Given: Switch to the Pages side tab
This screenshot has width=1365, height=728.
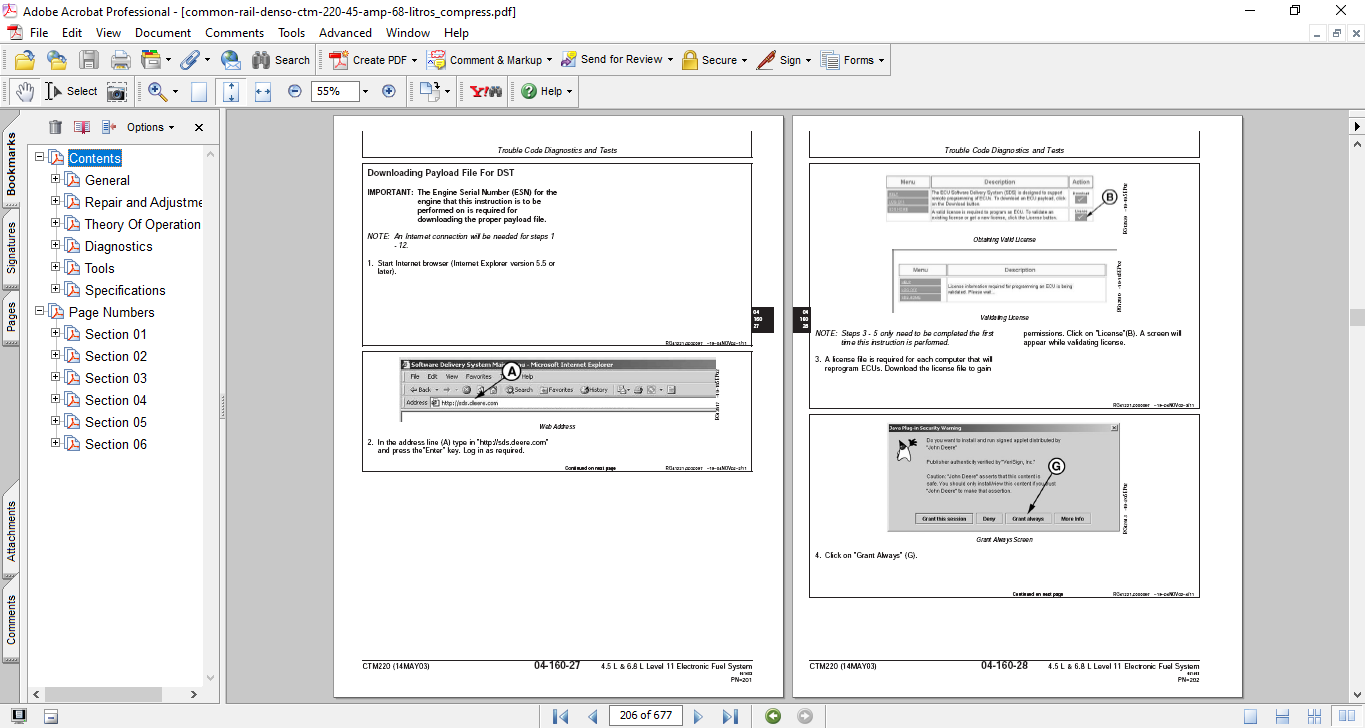Looking at the screenshot, I should [x=12, y=317].
